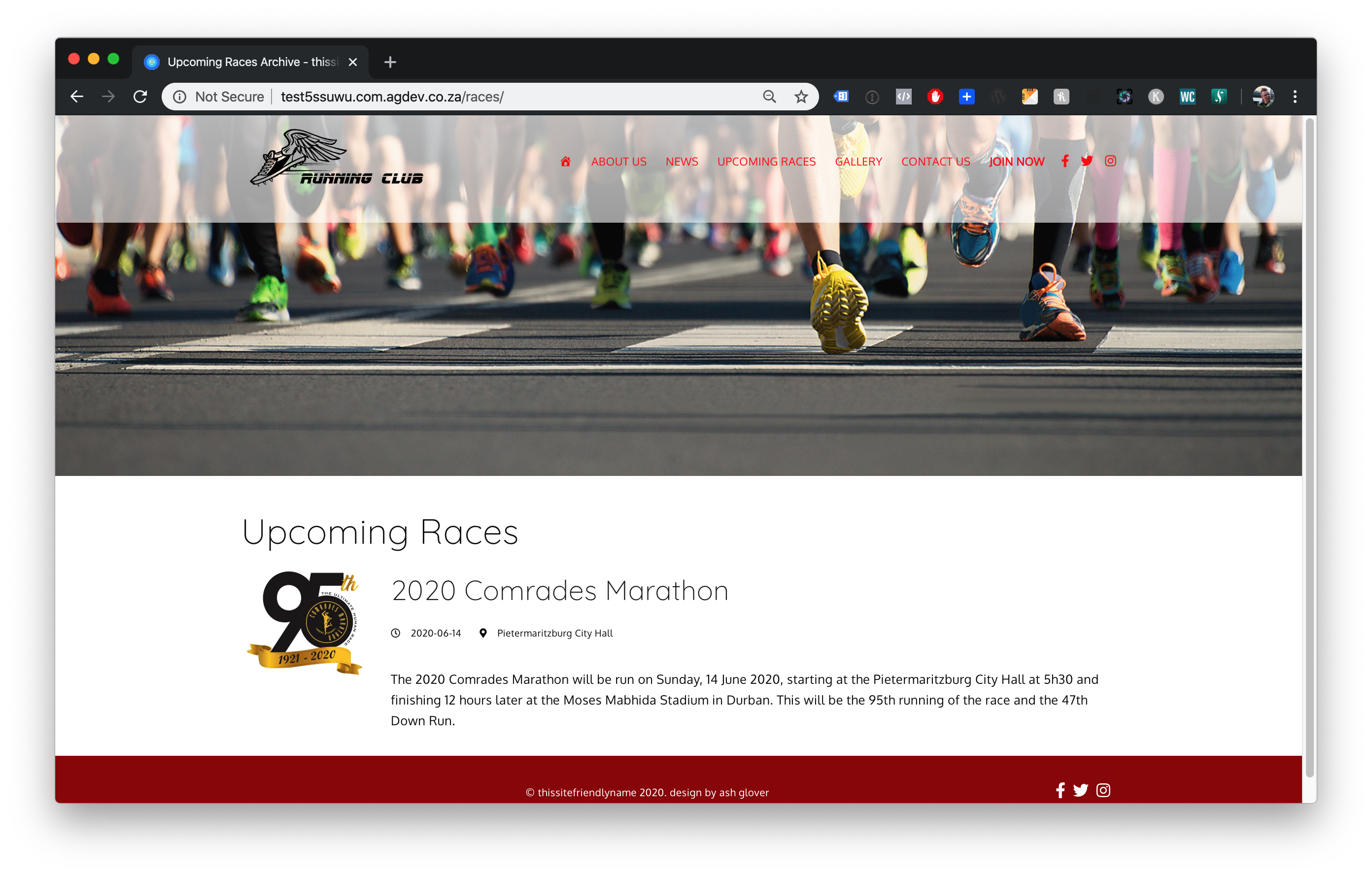Image resolution: width=1372 pixels, height=876 pixels.
Task: Click the clock icon beside the race date
Action: pos(395,633)
